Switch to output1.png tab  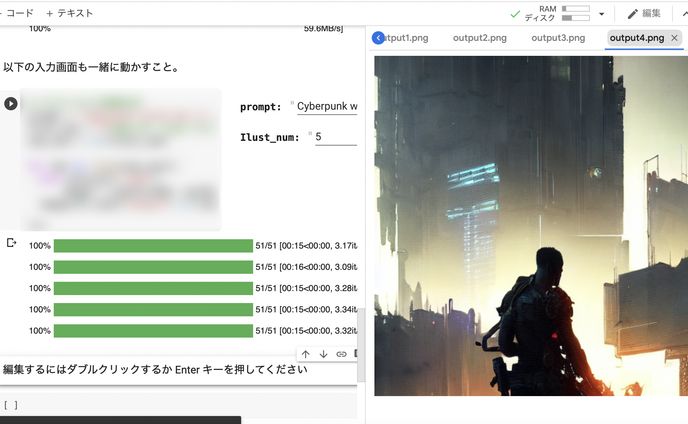(x=405, y=38)
